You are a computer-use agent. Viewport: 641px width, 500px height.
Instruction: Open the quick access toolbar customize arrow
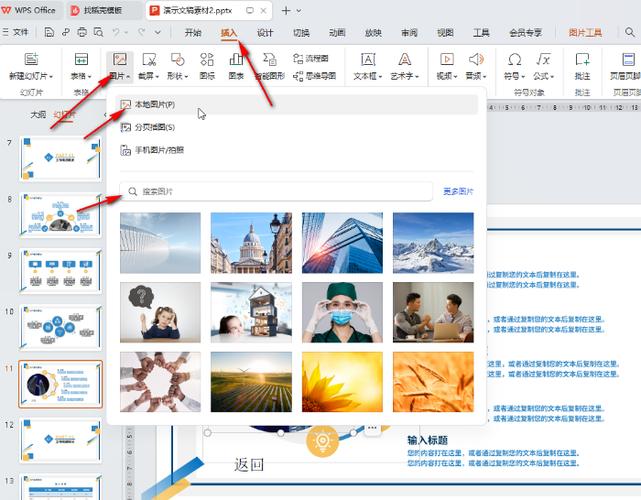pyautogui.click(x=158, y=32)
